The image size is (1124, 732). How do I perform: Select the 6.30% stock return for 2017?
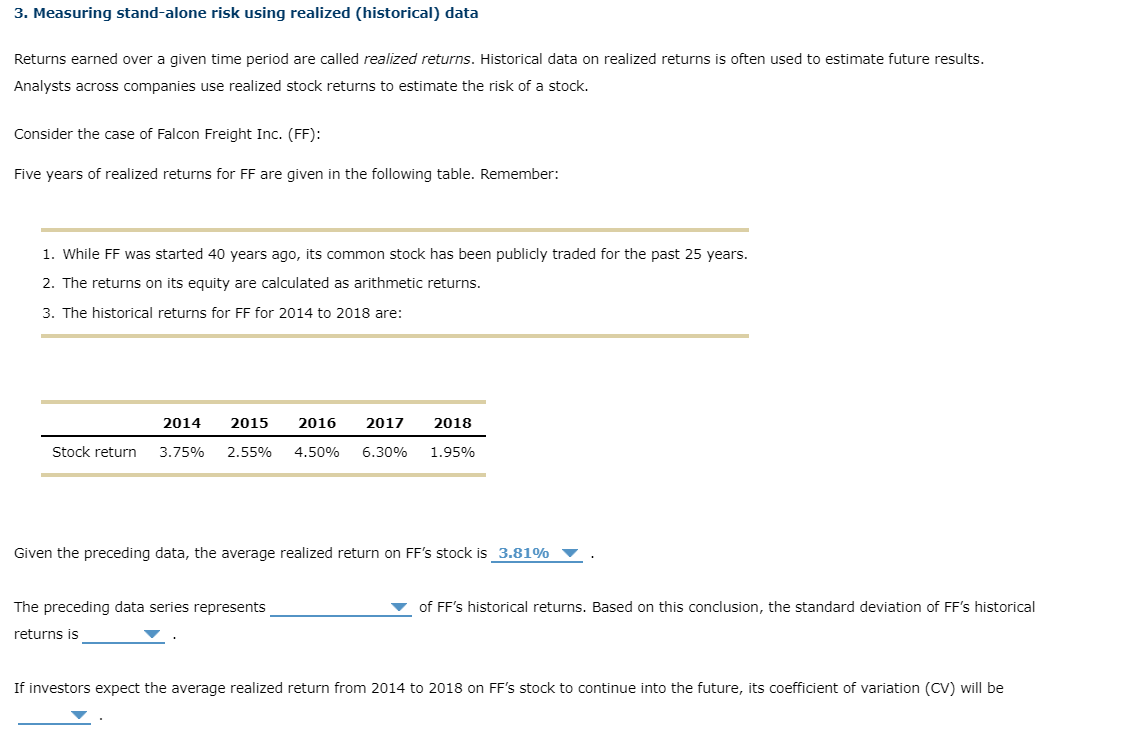[385, 452]
